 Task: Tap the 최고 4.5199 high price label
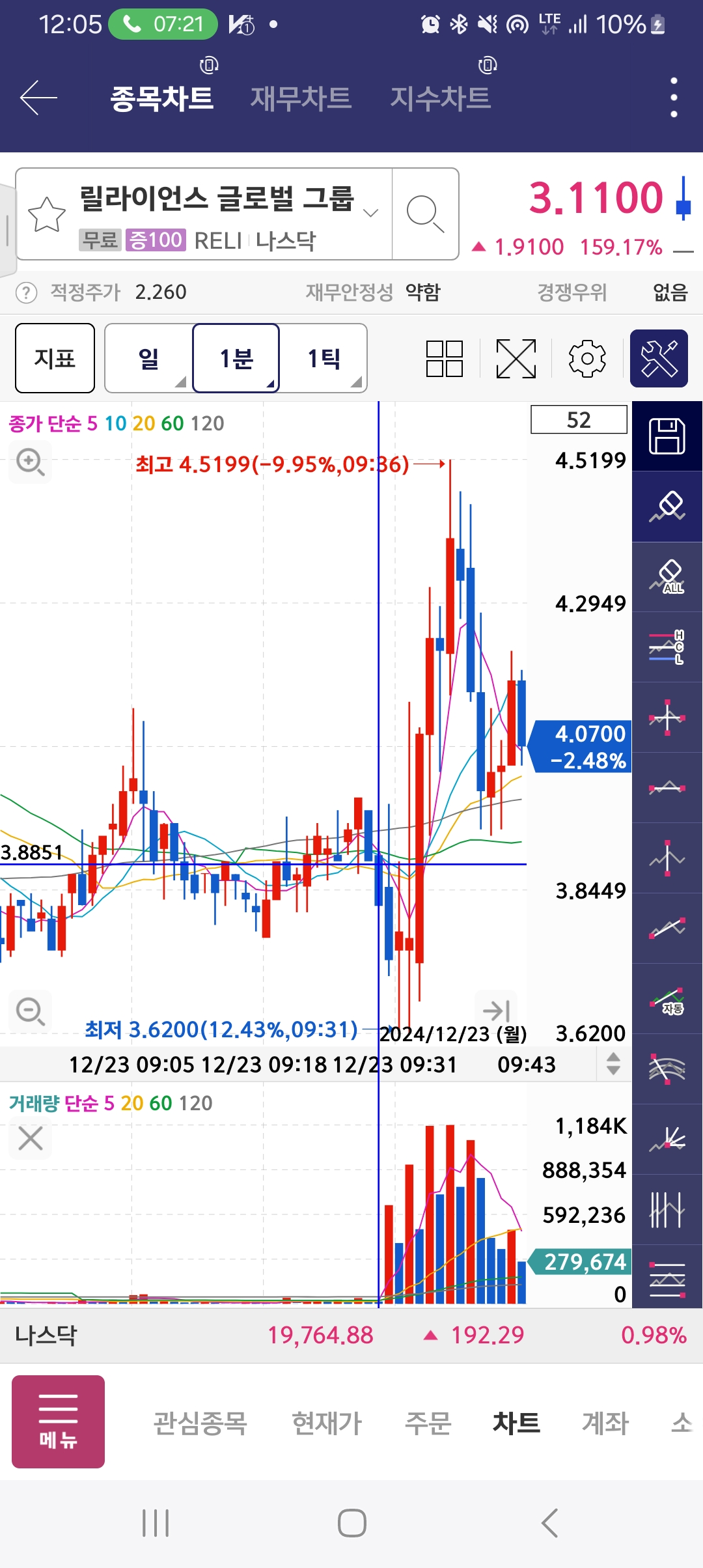[x=272, y=464]
